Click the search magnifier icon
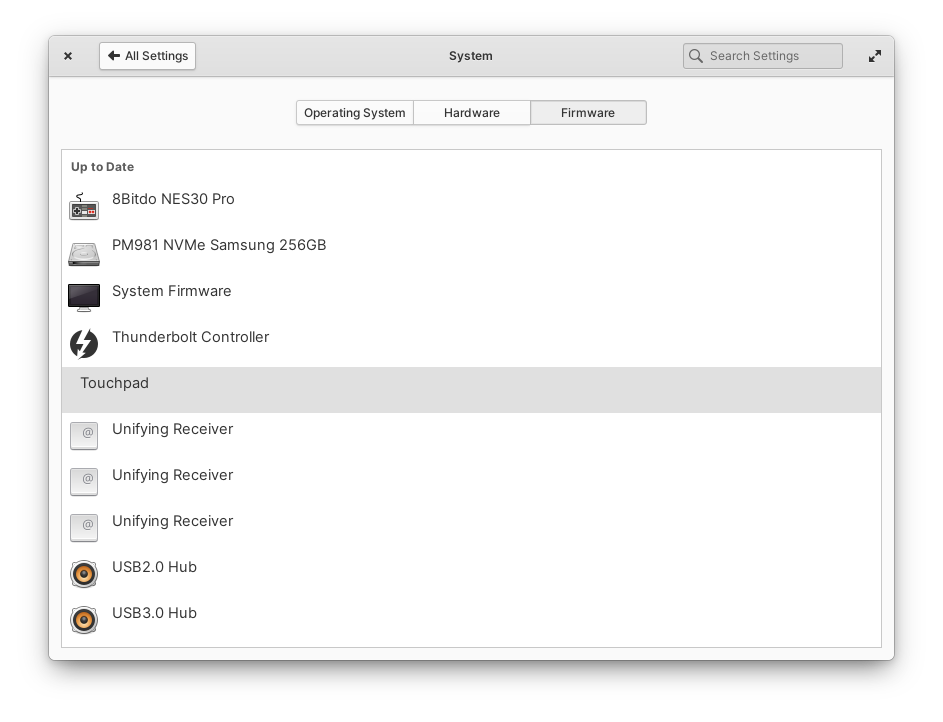Image resolution: width=943 pixels, height=722 pixels. point(696,55)
